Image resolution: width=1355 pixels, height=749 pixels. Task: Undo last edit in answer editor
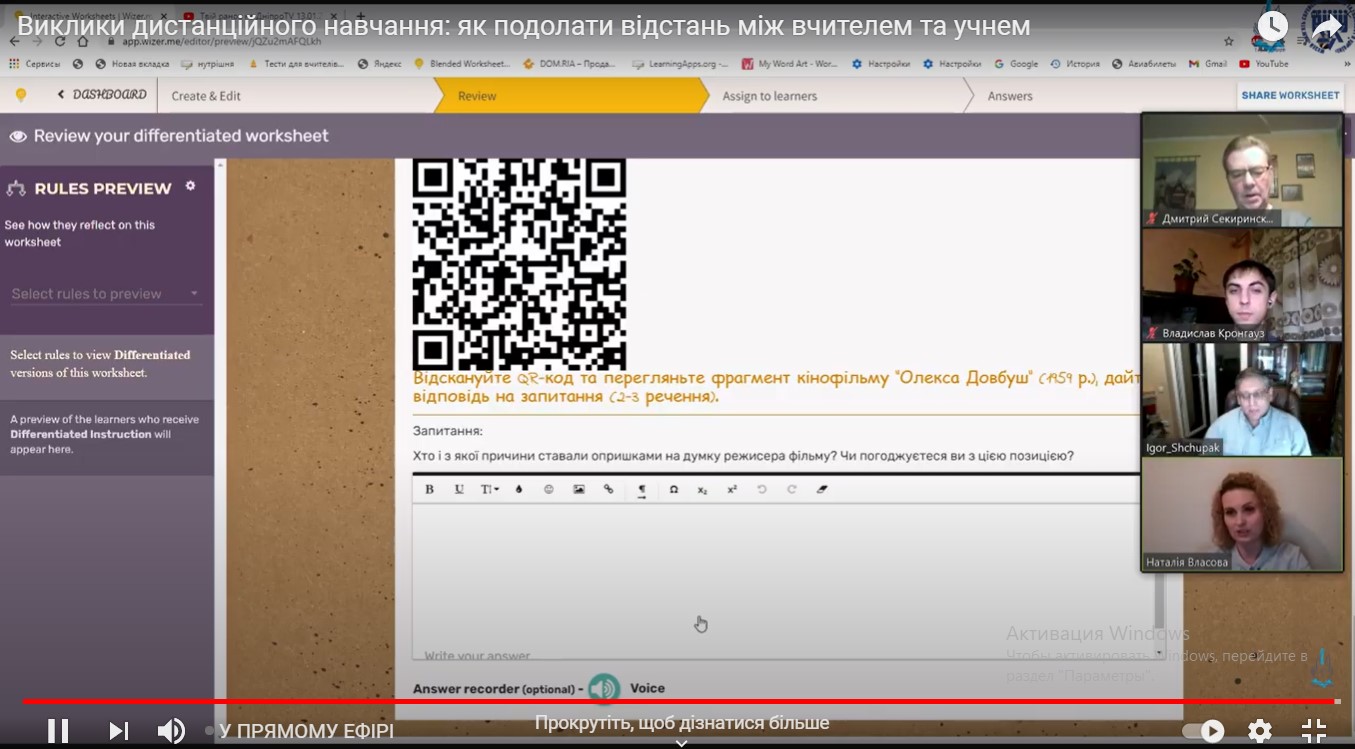tap(762, 489)
